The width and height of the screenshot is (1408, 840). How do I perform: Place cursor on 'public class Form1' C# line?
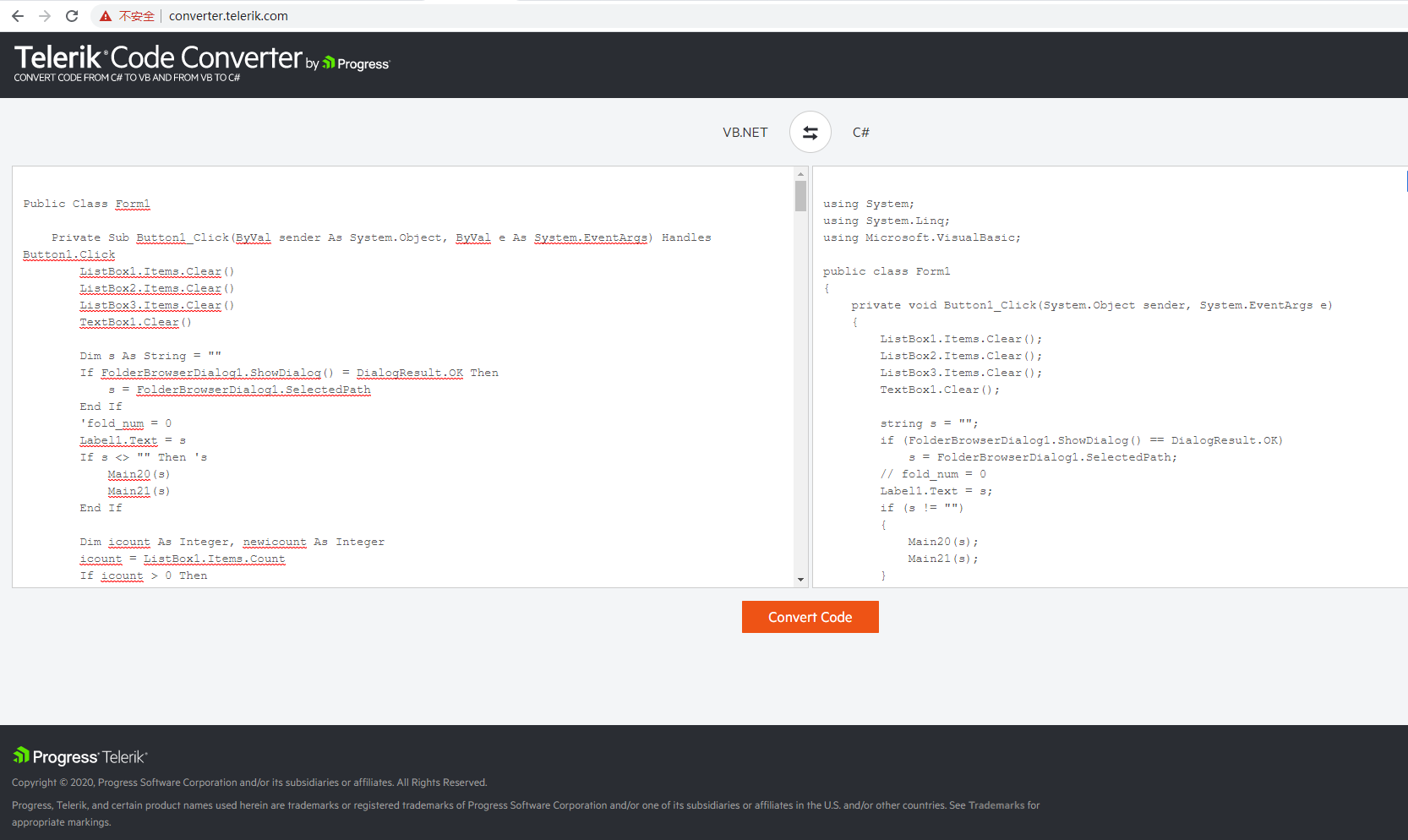887,271
